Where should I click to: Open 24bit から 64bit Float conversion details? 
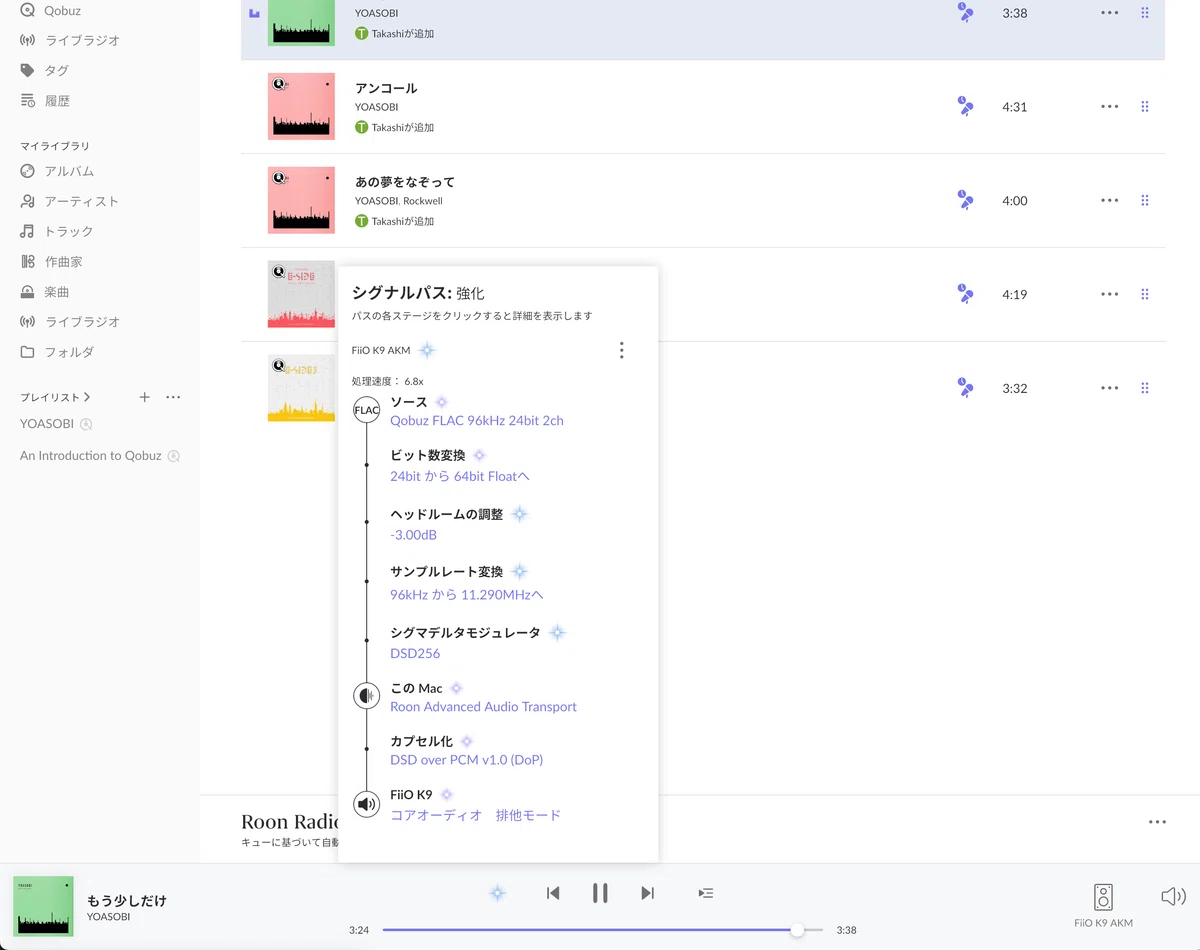(460, 476)
